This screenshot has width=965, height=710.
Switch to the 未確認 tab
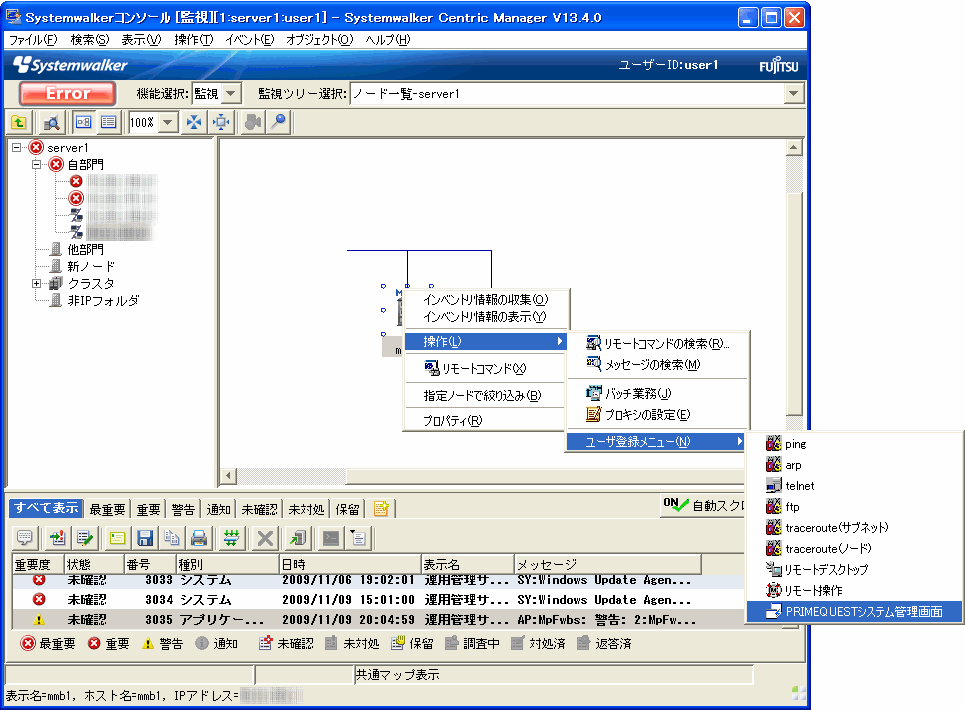pos(260,509)
